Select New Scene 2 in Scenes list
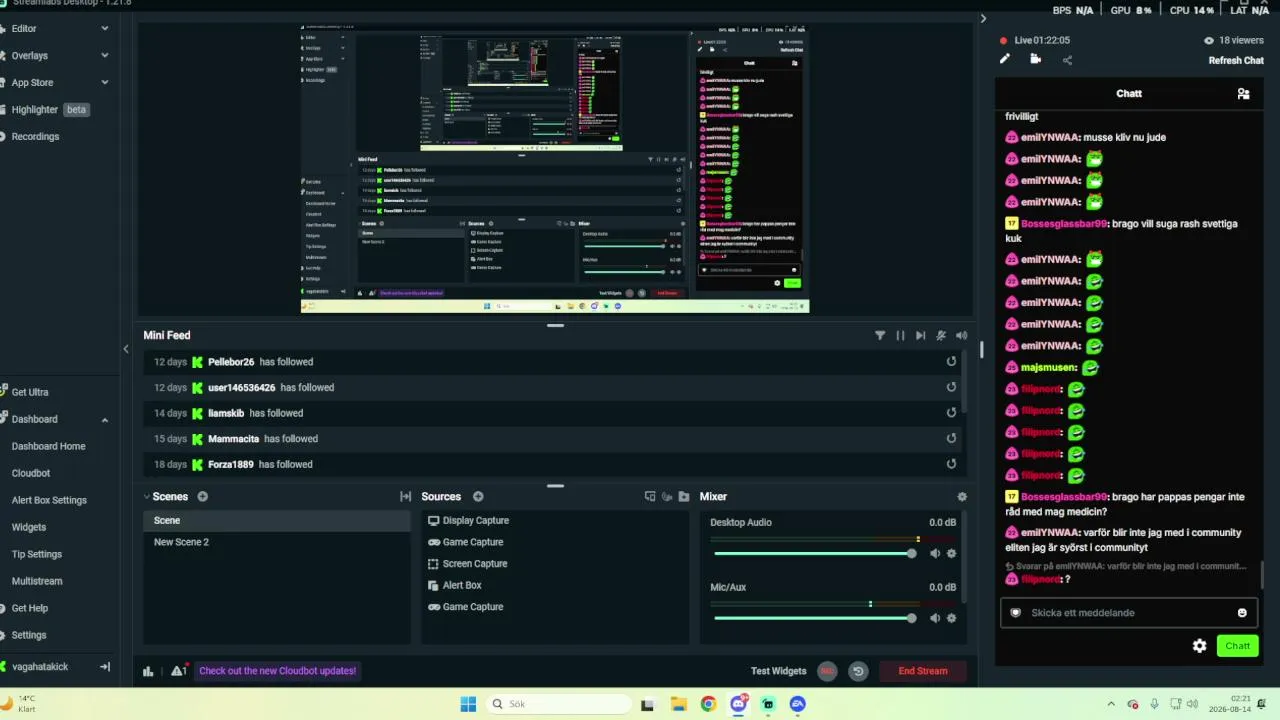This screenshot has height=720, width=1280. 277,542
